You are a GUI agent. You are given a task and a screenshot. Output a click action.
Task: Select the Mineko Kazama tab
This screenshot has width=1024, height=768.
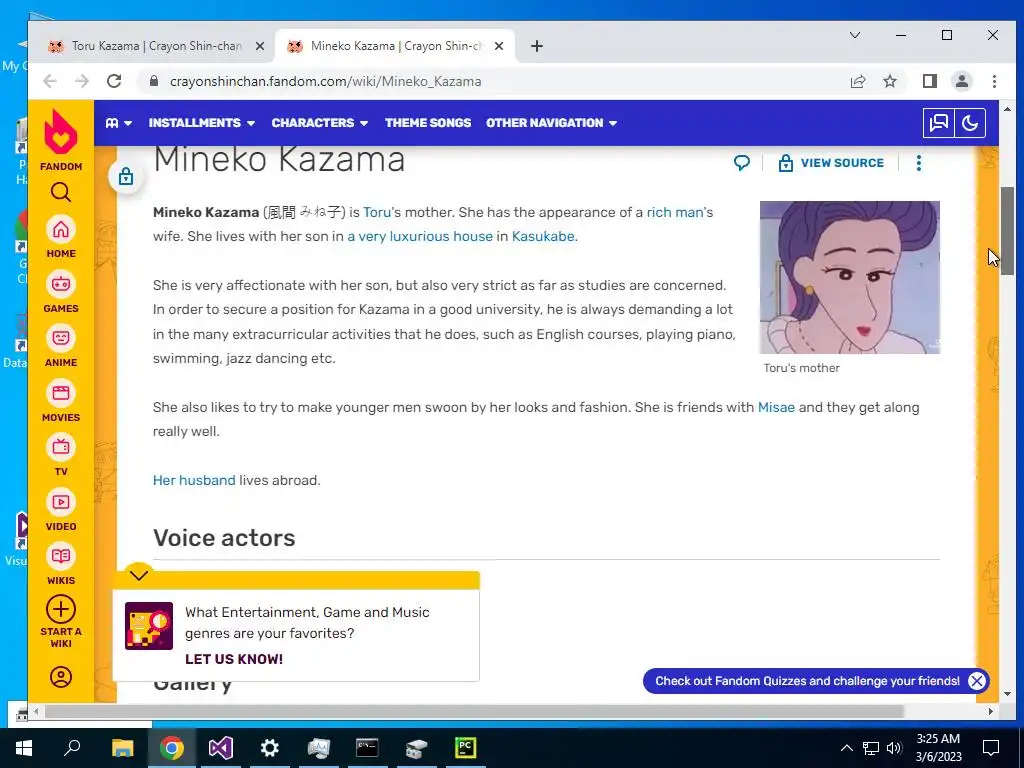pyautogui.click(x=393, y=46)
